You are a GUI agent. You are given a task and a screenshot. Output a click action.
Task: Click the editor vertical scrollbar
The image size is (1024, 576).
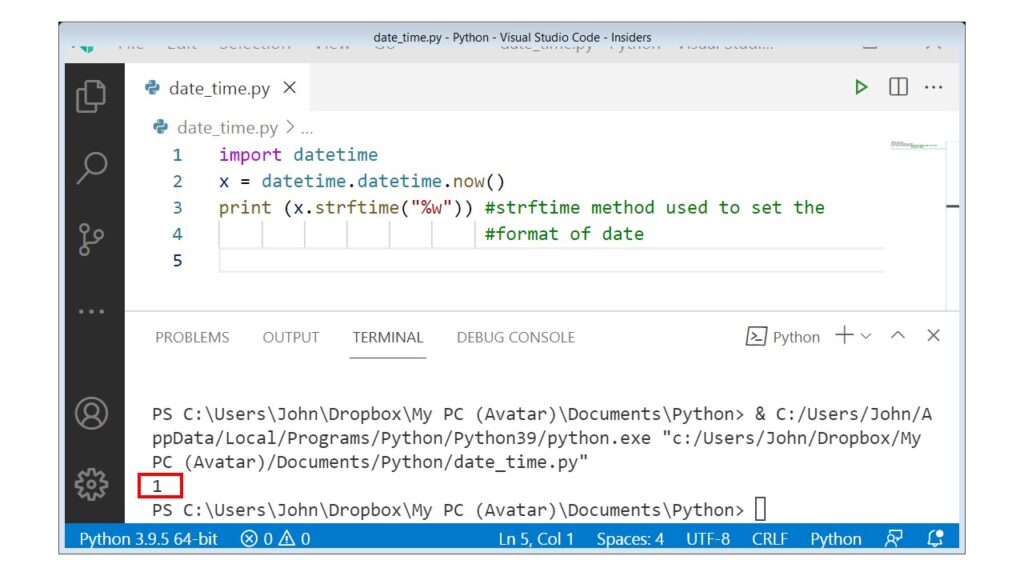point(952,225)
